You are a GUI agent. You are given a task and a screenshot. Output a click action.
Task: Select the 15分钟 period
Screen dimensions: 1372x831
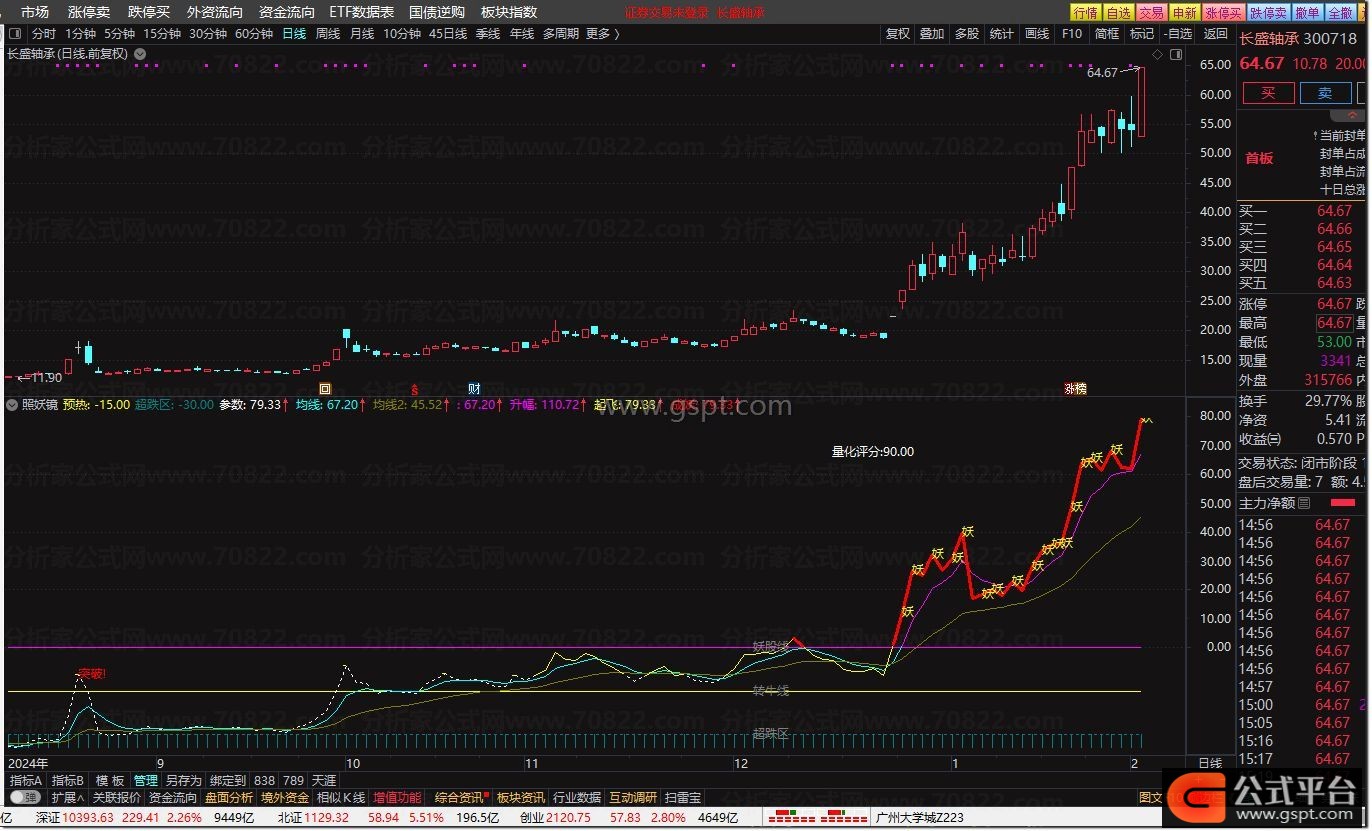pos(162,34)
